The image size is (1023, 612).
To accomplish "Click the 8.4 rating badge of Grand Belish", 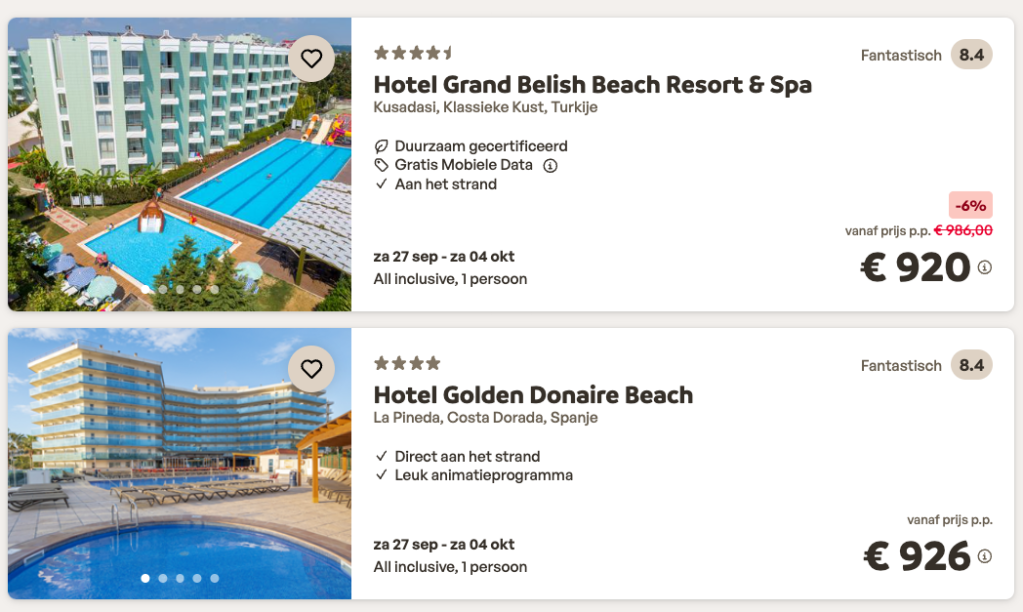I will click(x=971, y=55).
